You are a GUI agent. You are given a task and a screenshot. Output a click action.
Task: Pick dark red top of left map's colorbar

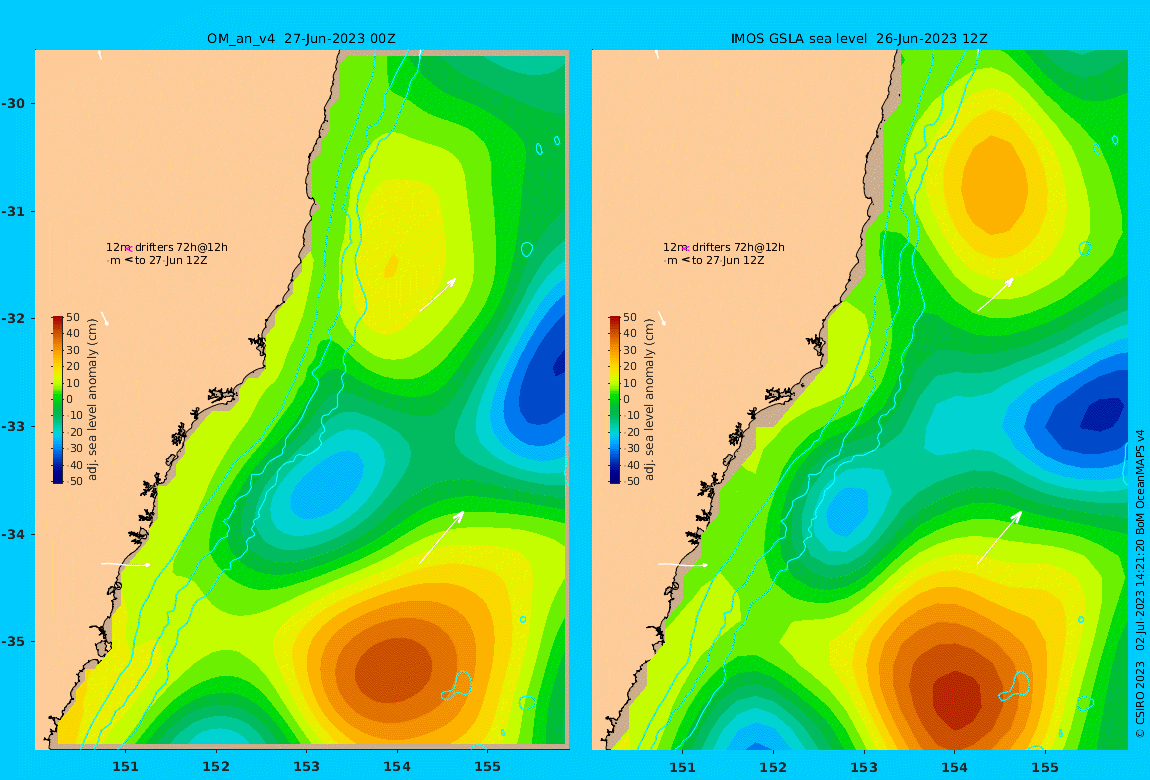[x=57, y=321]
